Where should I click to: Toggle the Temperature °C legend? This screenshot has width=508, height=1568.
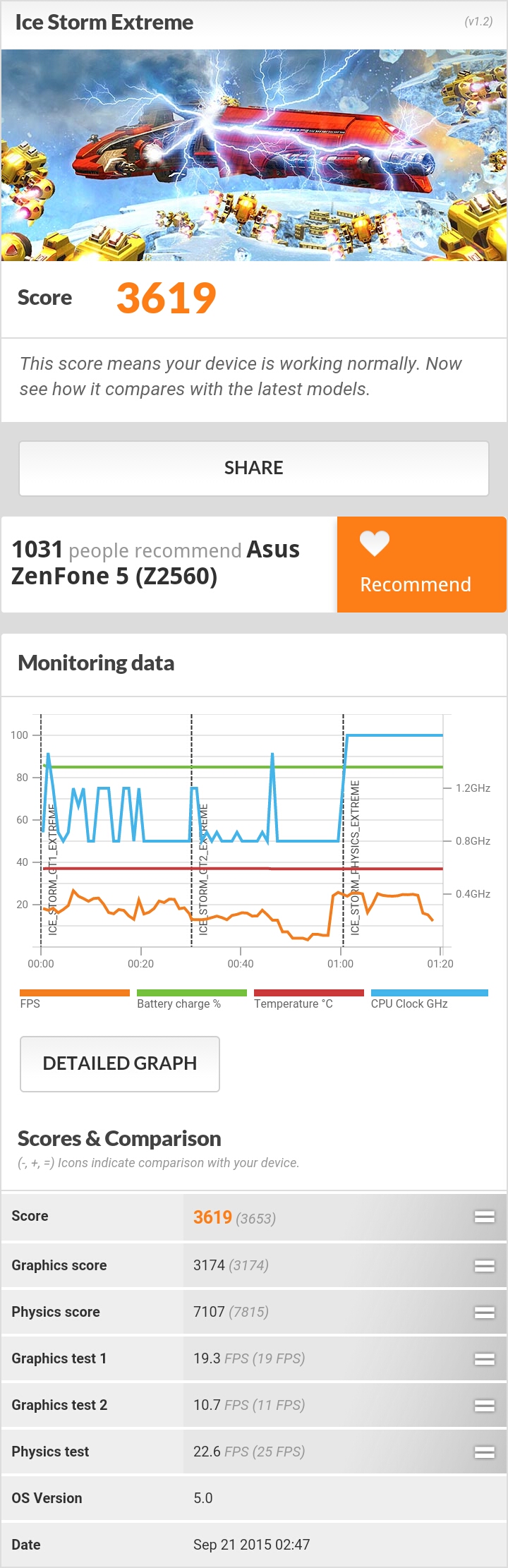(x=309, y=999)
